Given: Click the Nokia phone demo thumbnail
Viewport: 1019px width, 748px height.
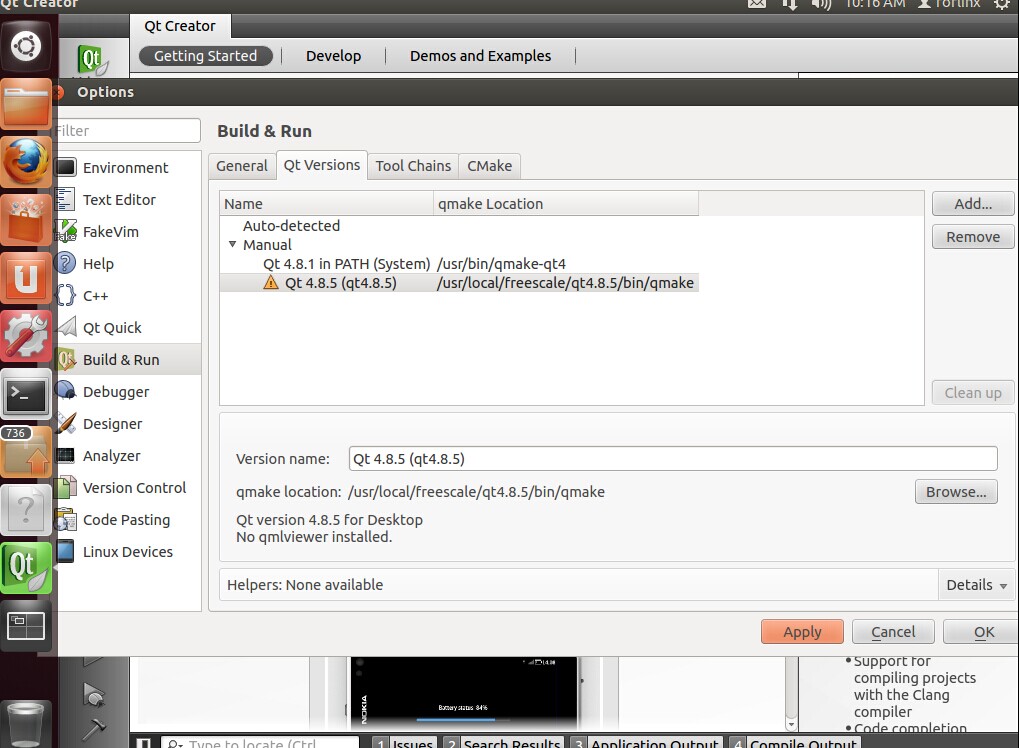Looking at the screenshot, I should (463, 693).
